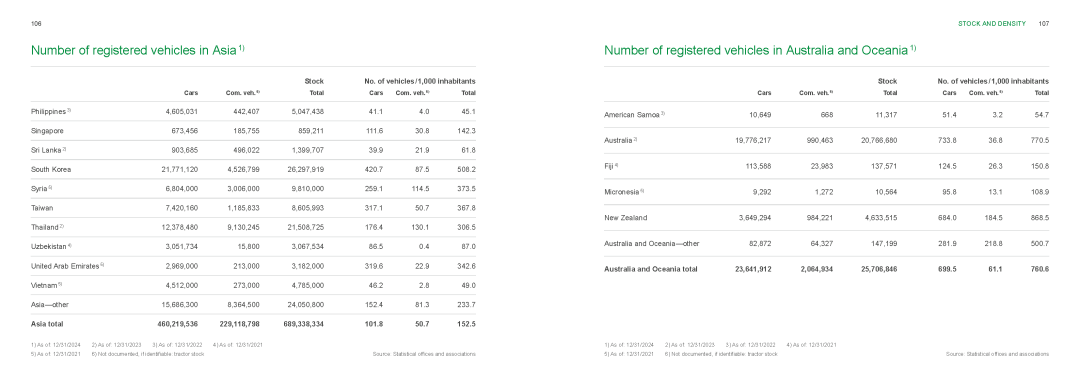Click the STOCK AND DENSITY page header
The width and height of the screenshot is (1080, 381).
click(992, 23)
